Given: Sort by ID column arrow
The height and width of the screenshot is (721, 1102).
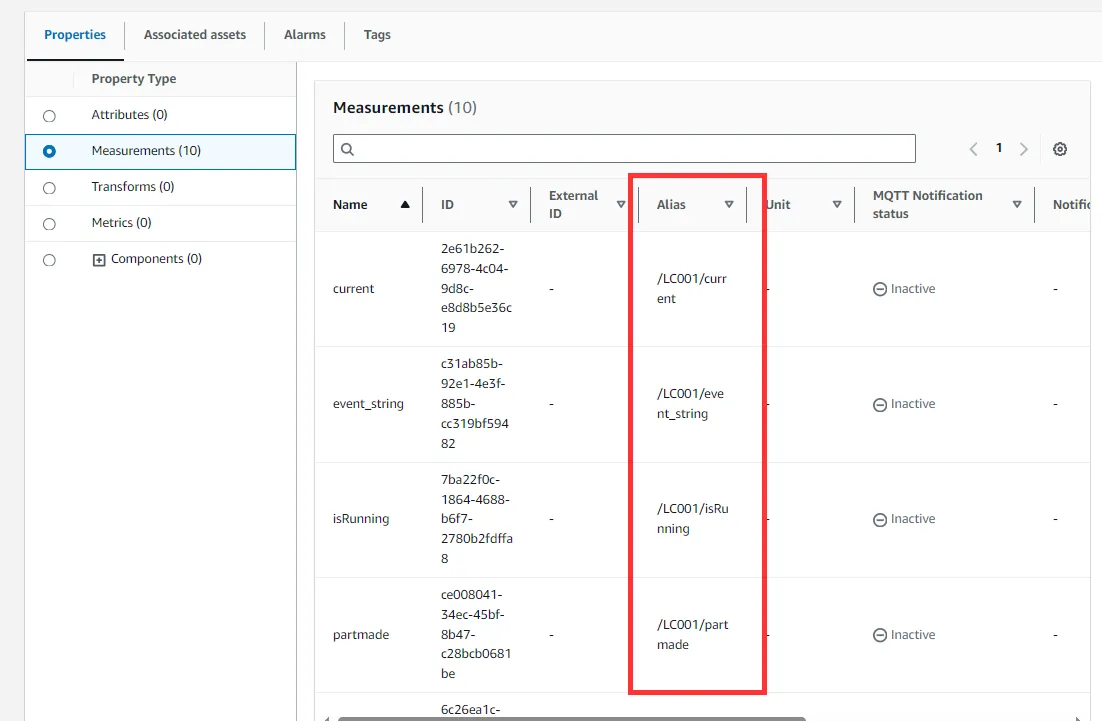Looking at the screenshot, I should (513, 204).
